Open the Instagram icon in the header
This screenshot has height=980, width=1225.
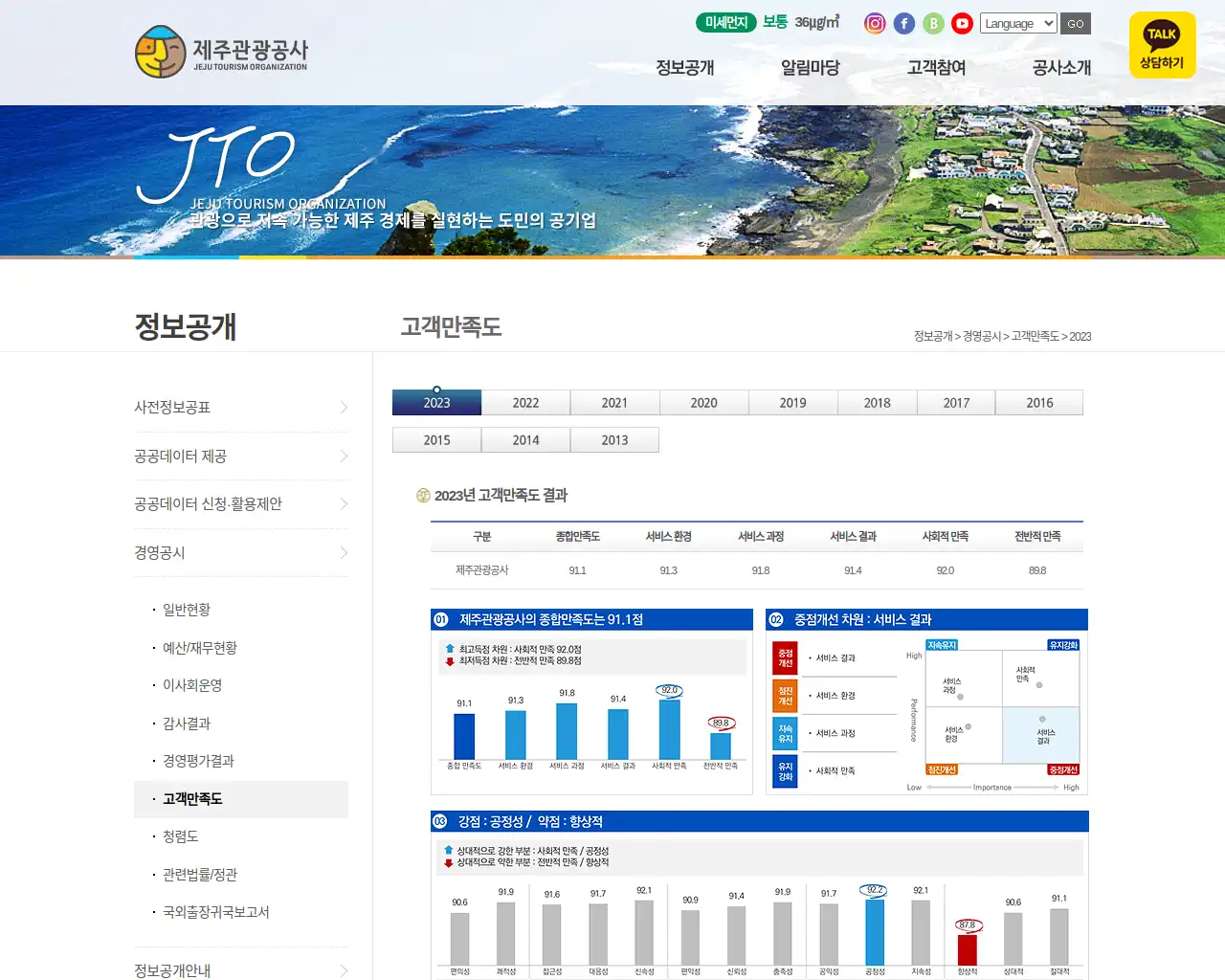[x=874, y=23]
